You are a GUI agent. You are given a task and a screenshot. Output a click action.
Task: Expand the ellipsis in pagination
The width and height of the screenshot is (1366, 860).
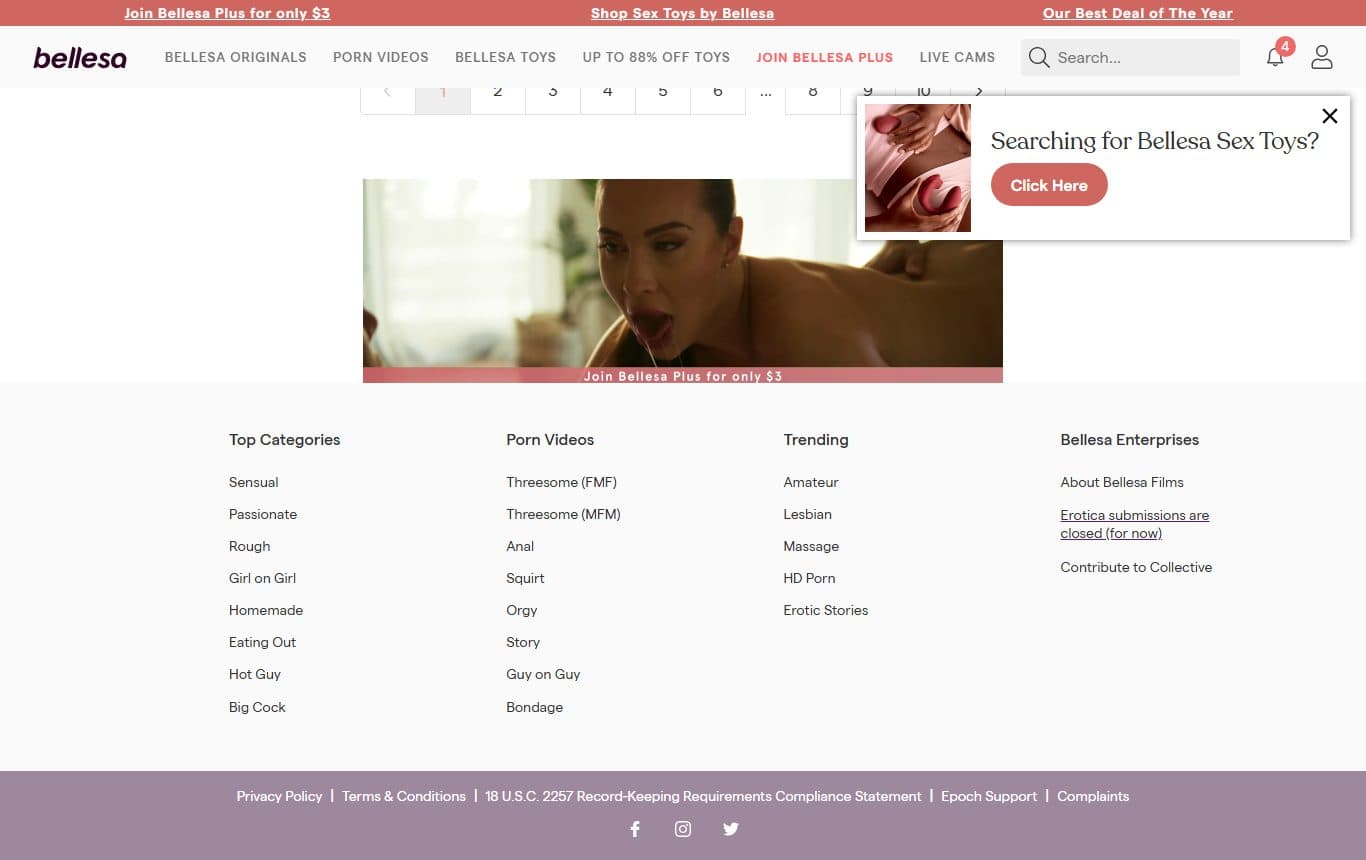click(765, 90)
